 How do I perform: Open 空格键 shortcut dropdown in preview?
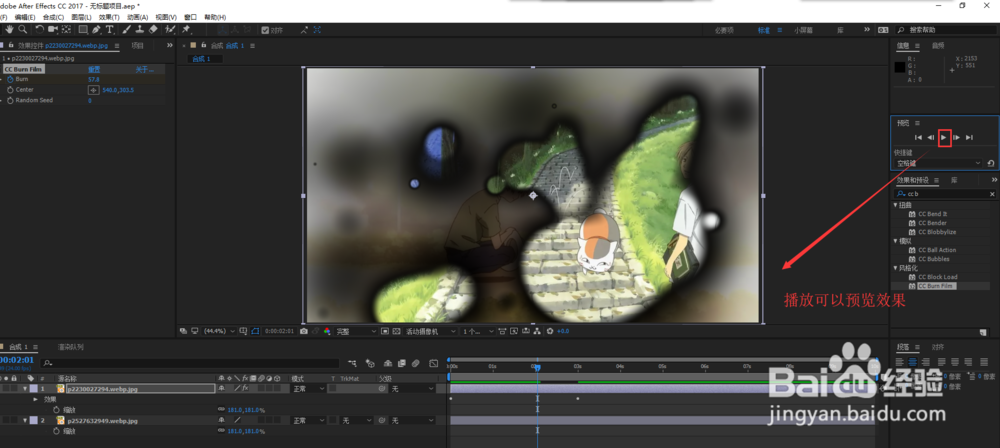(x=938, y=163)
